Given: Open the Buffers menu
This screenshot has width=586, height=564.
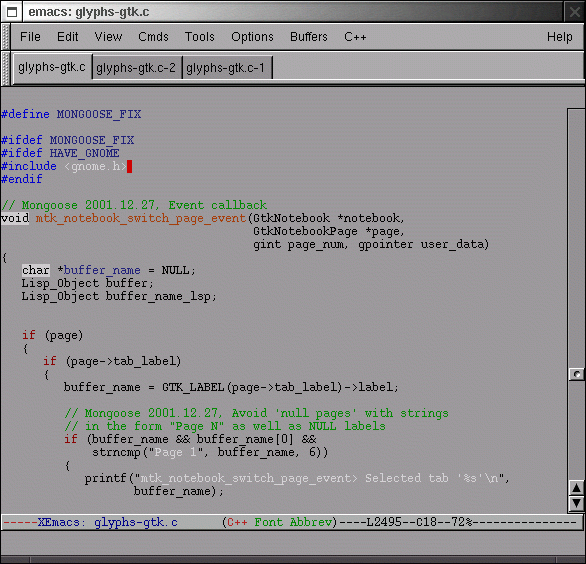Looking at the screenshot, I should coord(309,37).
